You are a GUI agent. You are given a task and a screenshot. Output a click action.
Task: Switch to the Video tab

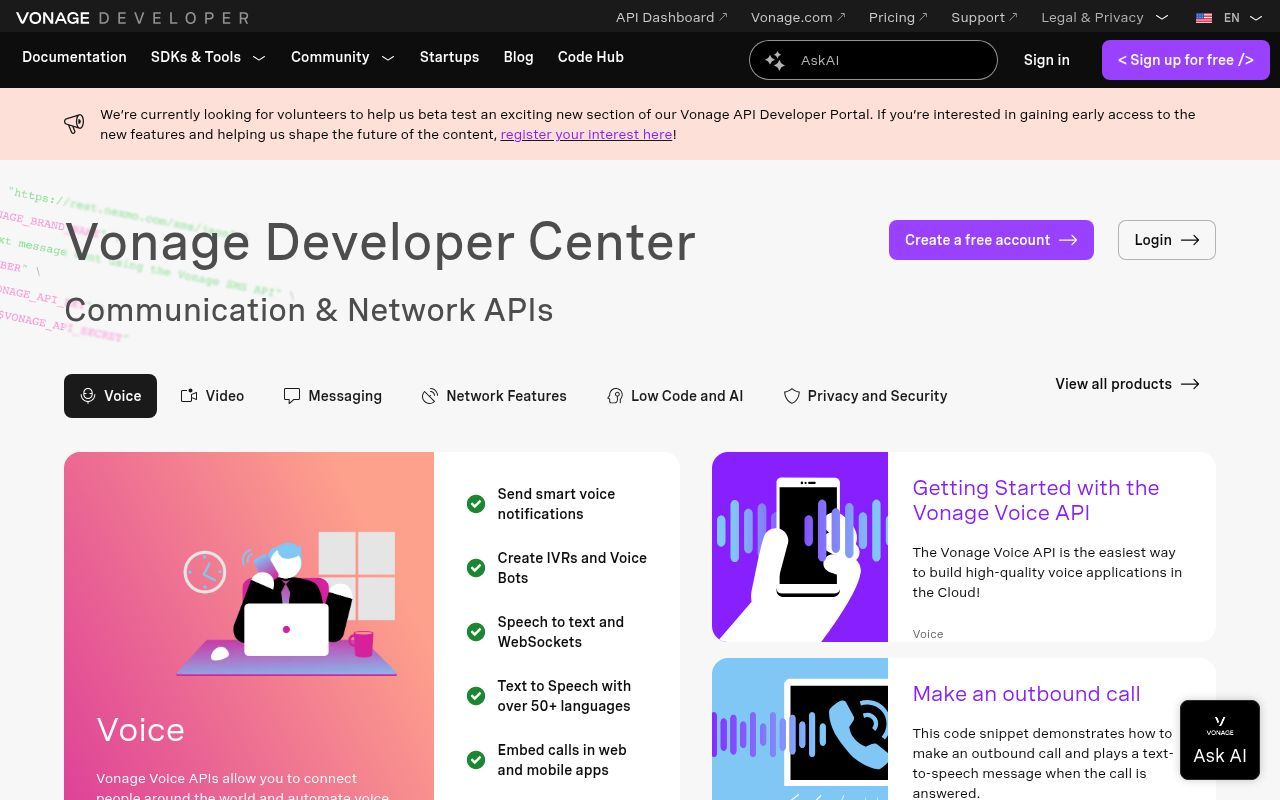pos(212,396)
